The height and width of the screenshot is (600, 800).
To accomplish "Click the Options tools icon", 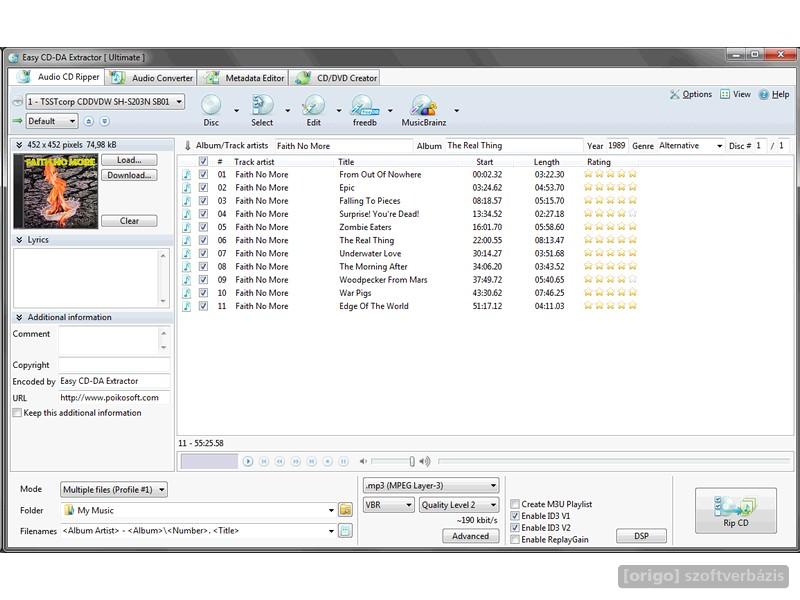I will click(x=675, y=94).
